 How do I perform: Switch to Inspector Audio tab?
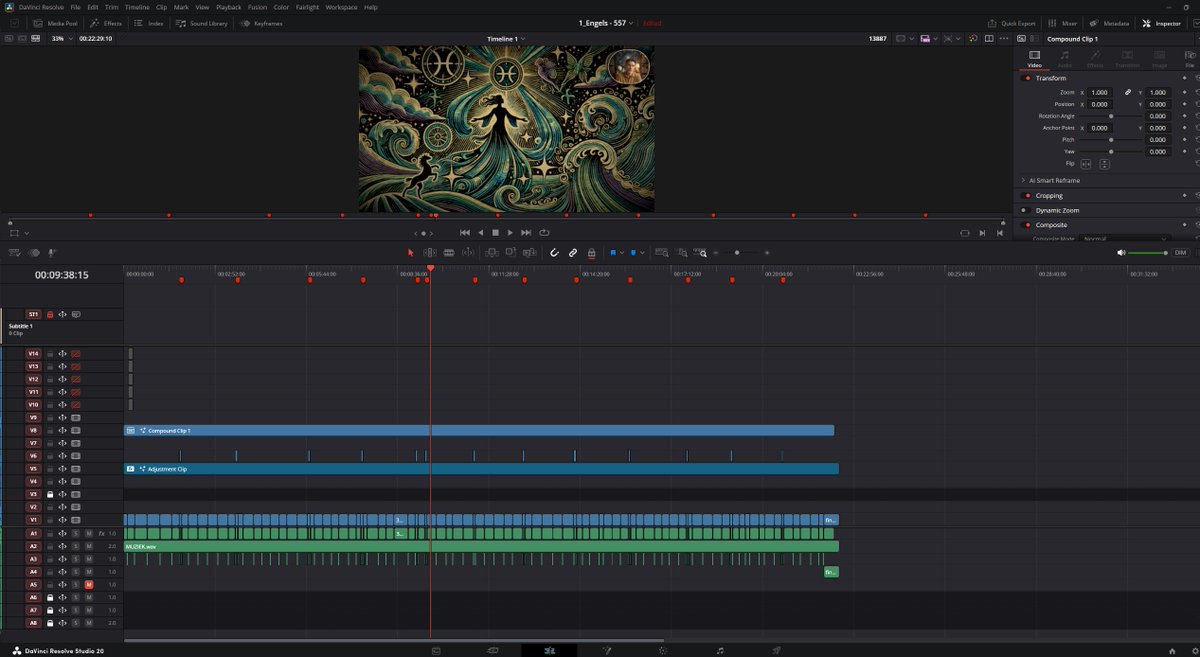tap(1064, 59)
